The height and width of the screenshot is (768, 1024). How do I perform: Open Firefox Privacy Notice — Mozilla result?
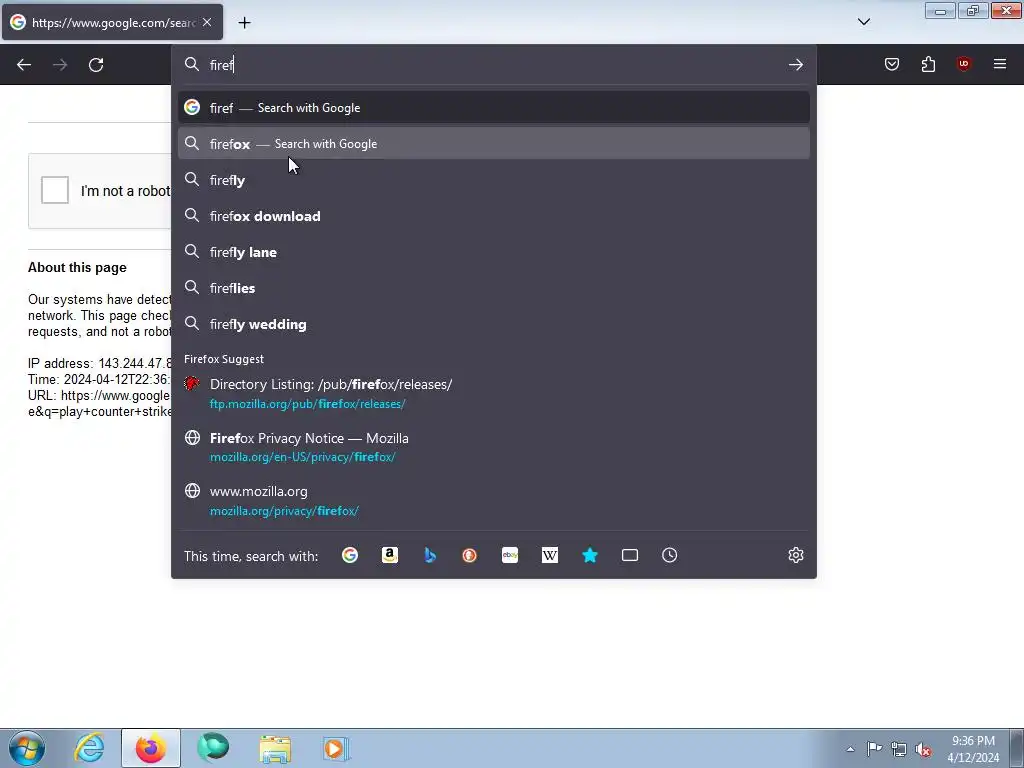494,447
